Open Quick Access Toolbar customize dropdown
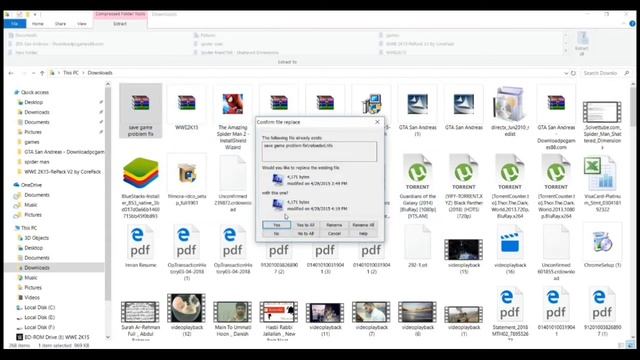Screen dimensions: 640x360 coord(35,14)
